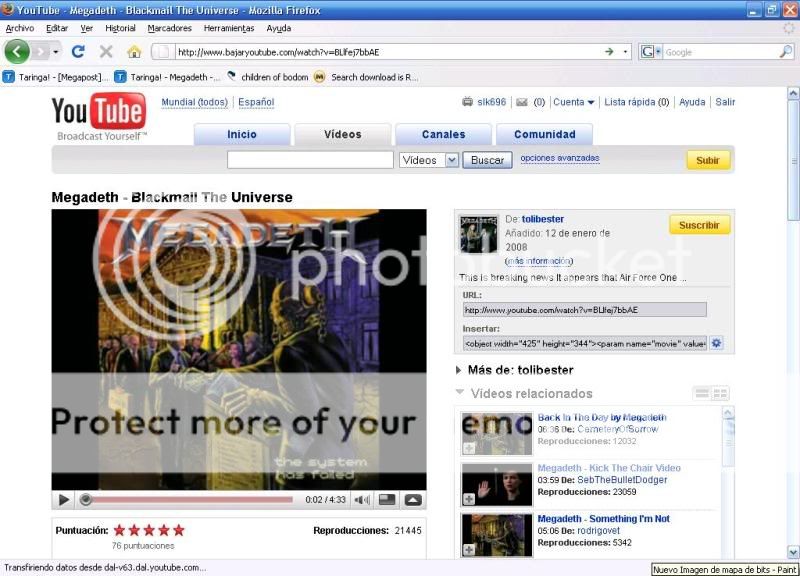Mute the video using the speaker icon
800x576 pixels.
pyautogui.click(x=362, y=500)
